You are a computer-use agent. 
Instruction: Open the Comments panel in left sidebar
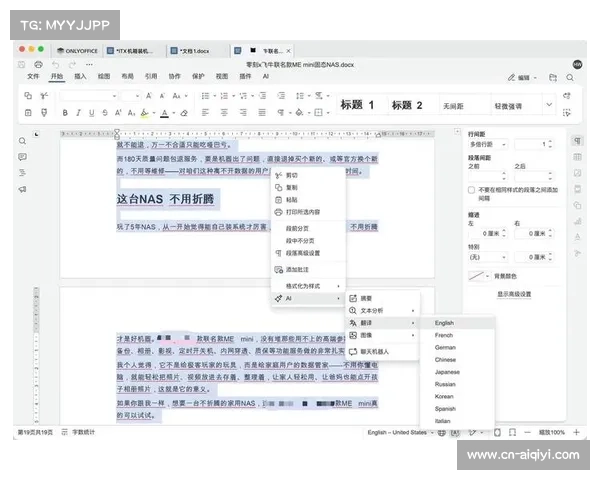(23, 157)
